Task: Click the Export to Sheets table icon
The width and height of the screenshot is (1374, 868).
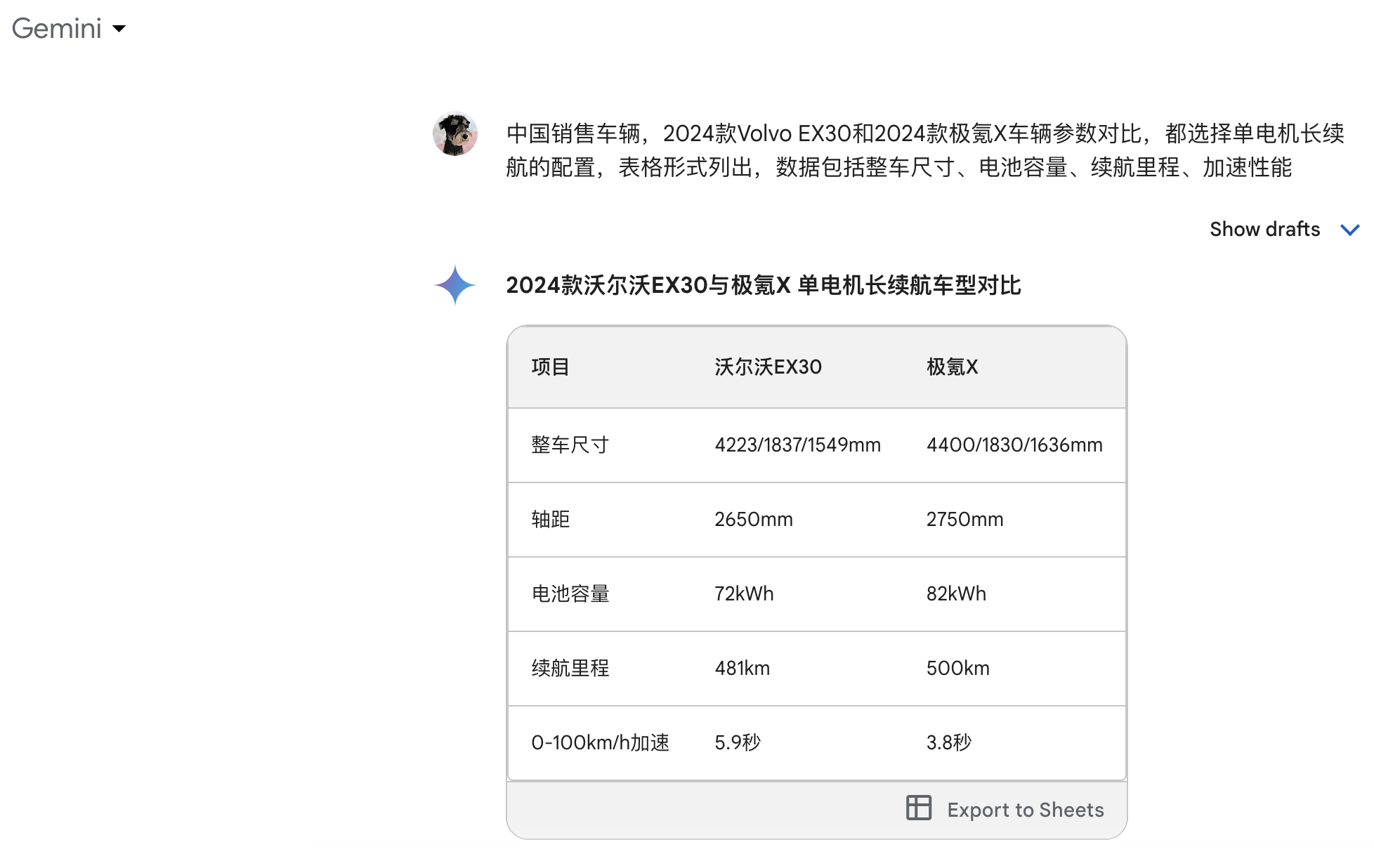Action: point(918,808)
